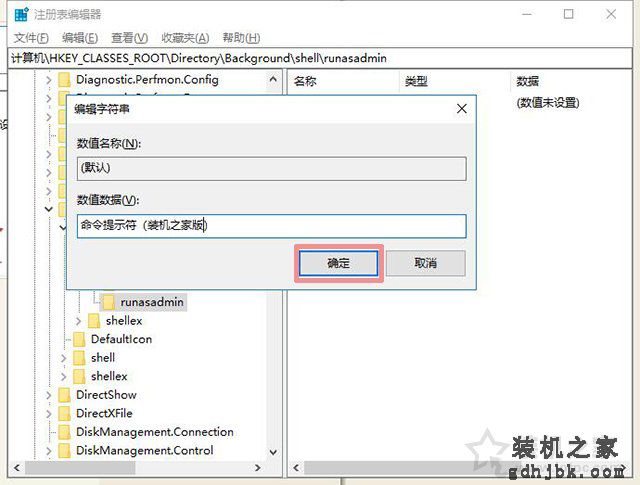Maximize the Registry Editor window
640x485 pixels.
coord(568,14)
